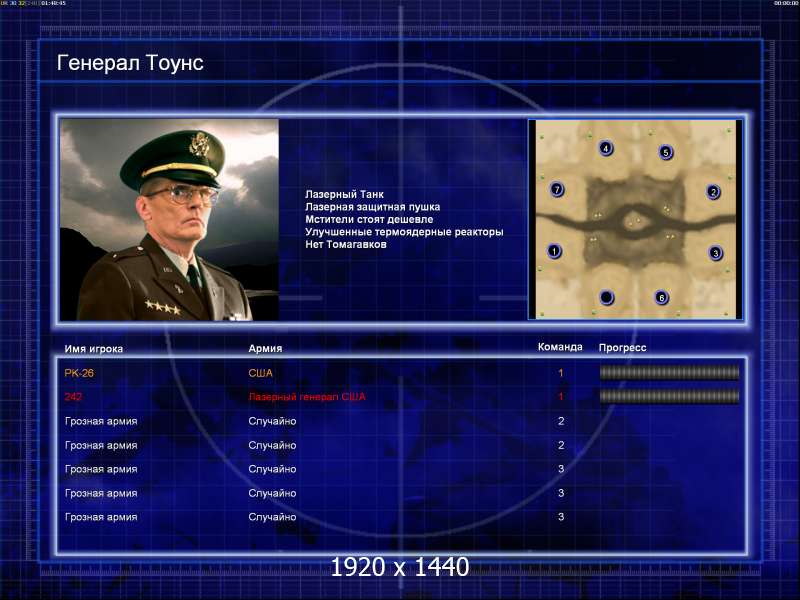Image resolution: width=800 pixels, height=600 pixels.
Task: Click the unnumbered black start position marker
Action: pyautogui.click(x=607, y=297)
